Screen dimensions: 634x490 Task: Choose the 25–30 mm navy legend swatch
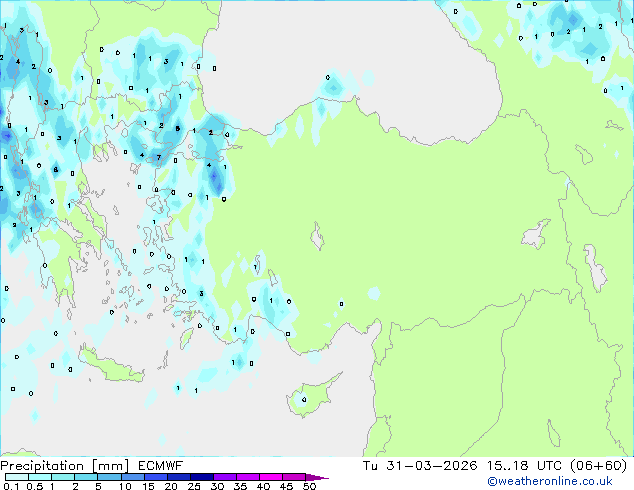coord(201,477)
